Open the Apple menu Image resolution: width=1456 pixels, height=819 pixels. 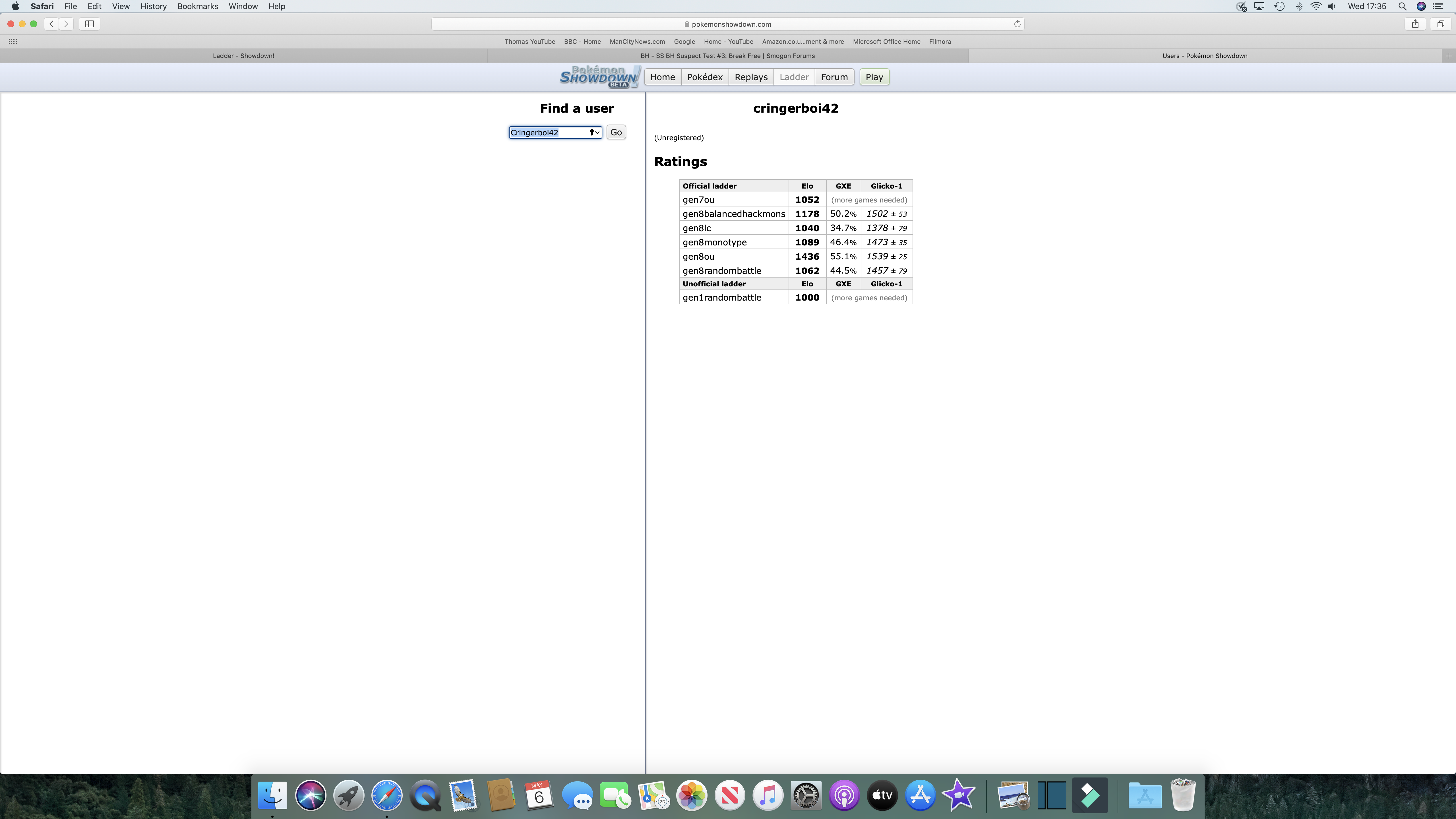pyautogui.click(x=15, y=6)
